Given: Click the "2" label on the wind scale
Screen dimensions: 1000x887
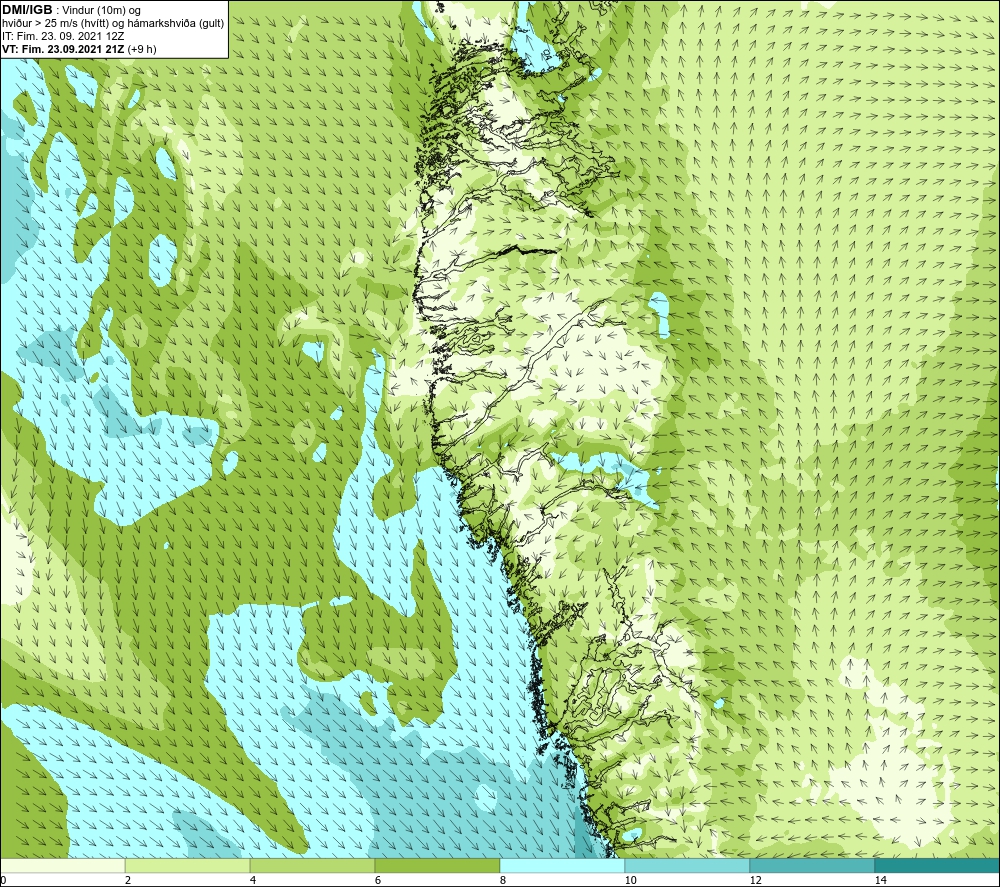Looking at the screenshot, I should [128, 880].
